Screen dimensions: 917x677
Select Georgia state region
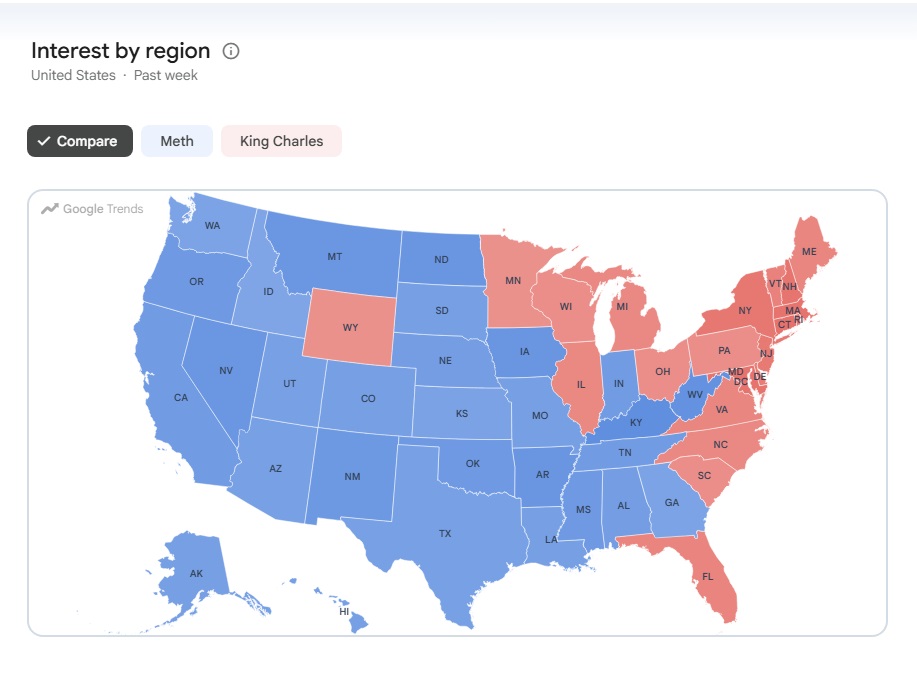tap(671, 502)
